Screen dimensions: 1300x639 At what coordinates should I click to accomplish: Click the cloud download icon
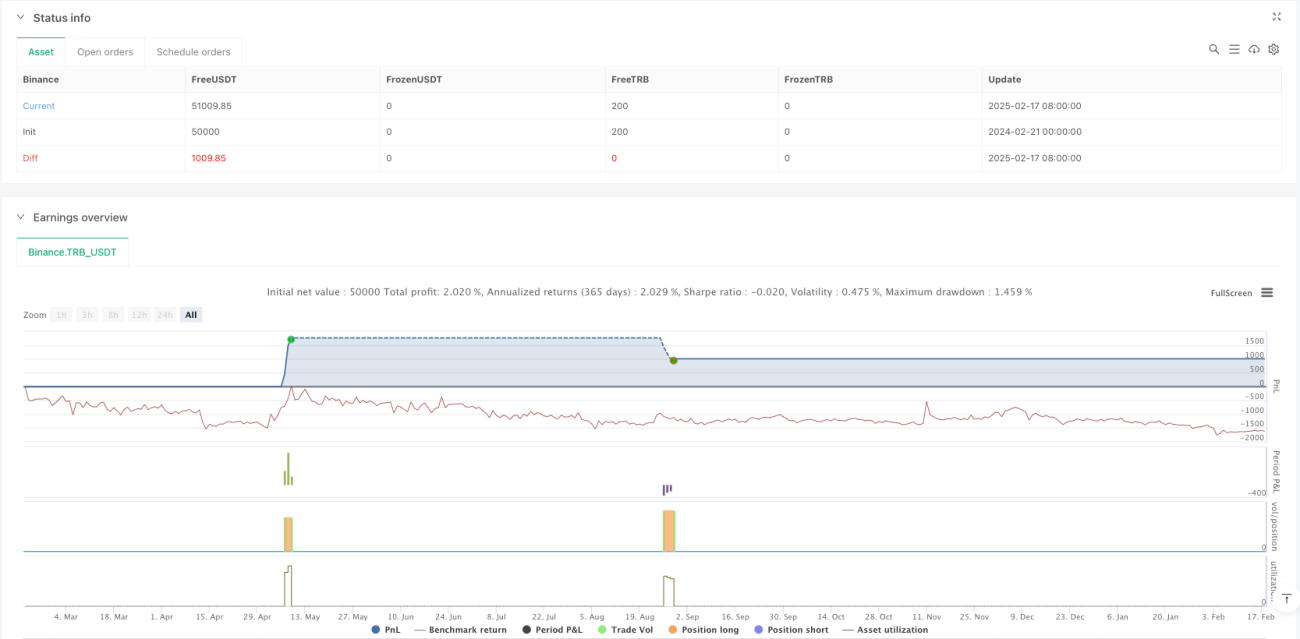coord(1254,49)
